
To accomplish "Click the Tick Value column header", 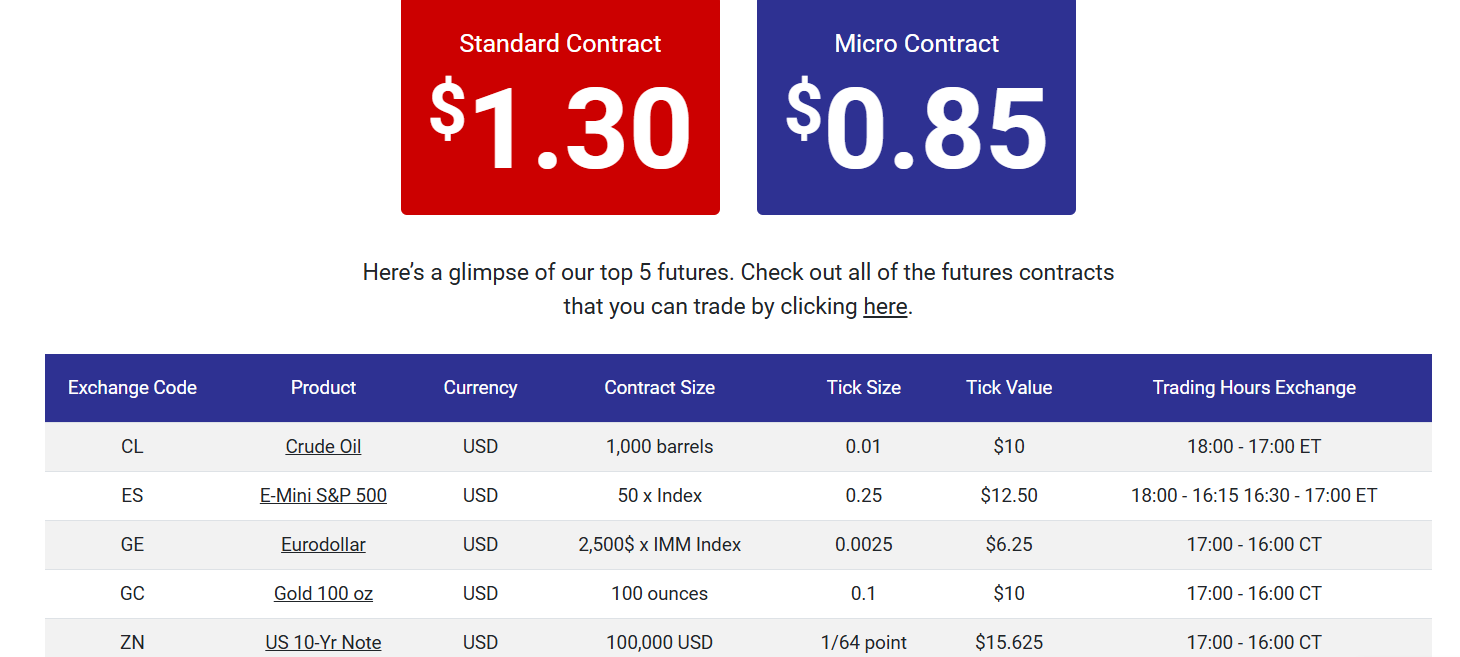I will (x=1009, y=388).
